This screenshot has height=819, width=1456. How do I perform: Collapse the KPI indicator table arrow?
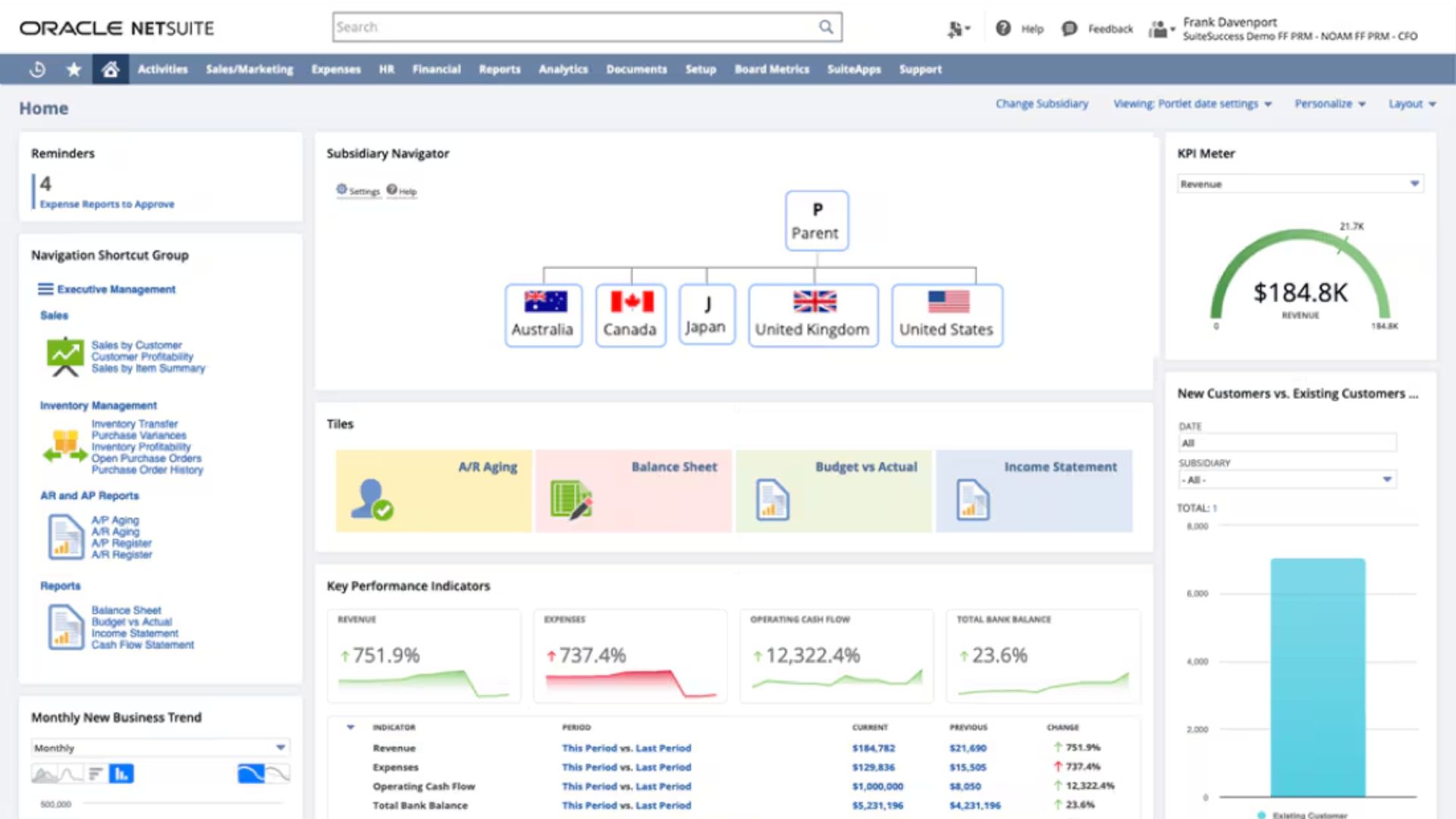[350, 727]
